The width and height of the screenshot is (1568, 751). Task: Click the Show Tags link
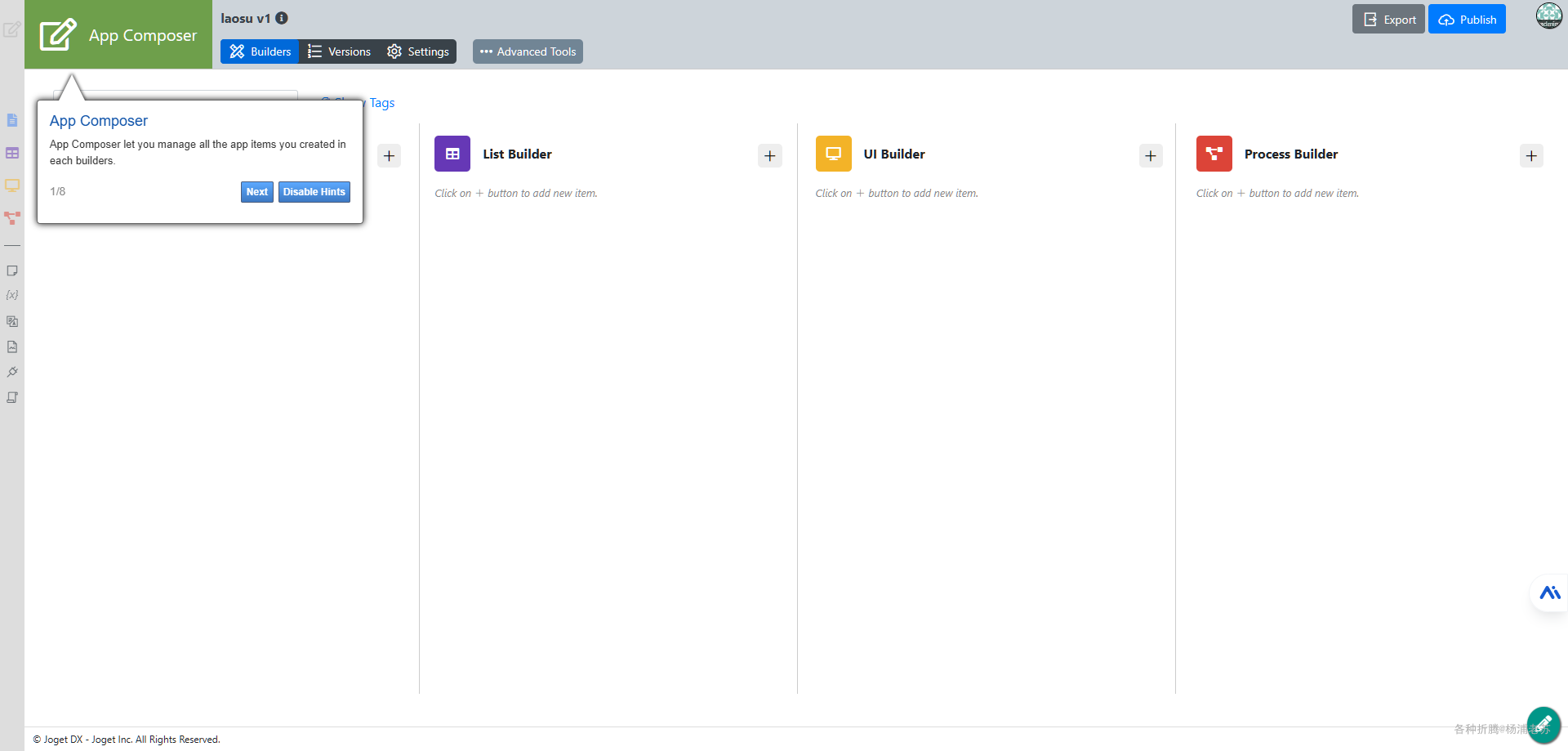pyautogui.click(x=359, y=103)
